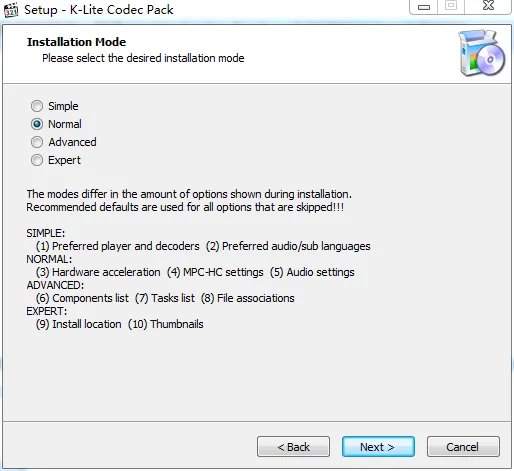
Task: Click '(4) MPC-HC settings' text
Action: coord(215,272)
